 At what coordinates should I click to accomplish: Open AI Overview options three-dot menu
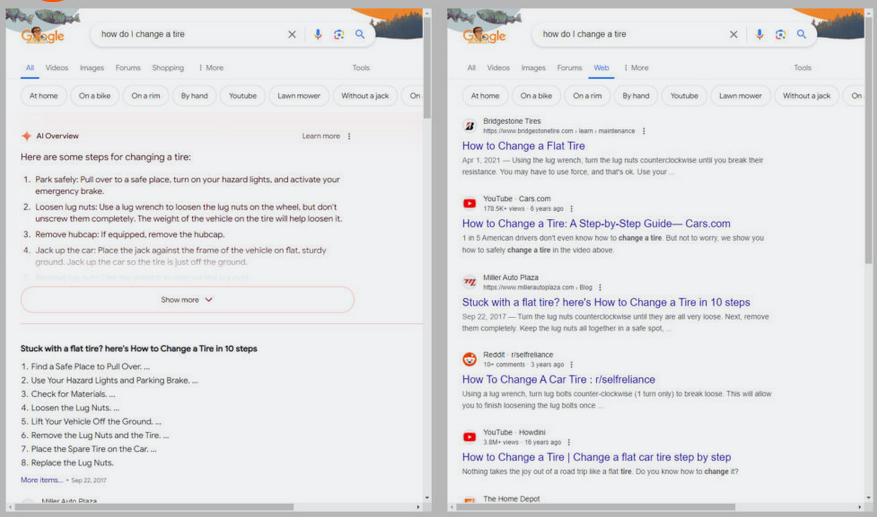point(349,136)
